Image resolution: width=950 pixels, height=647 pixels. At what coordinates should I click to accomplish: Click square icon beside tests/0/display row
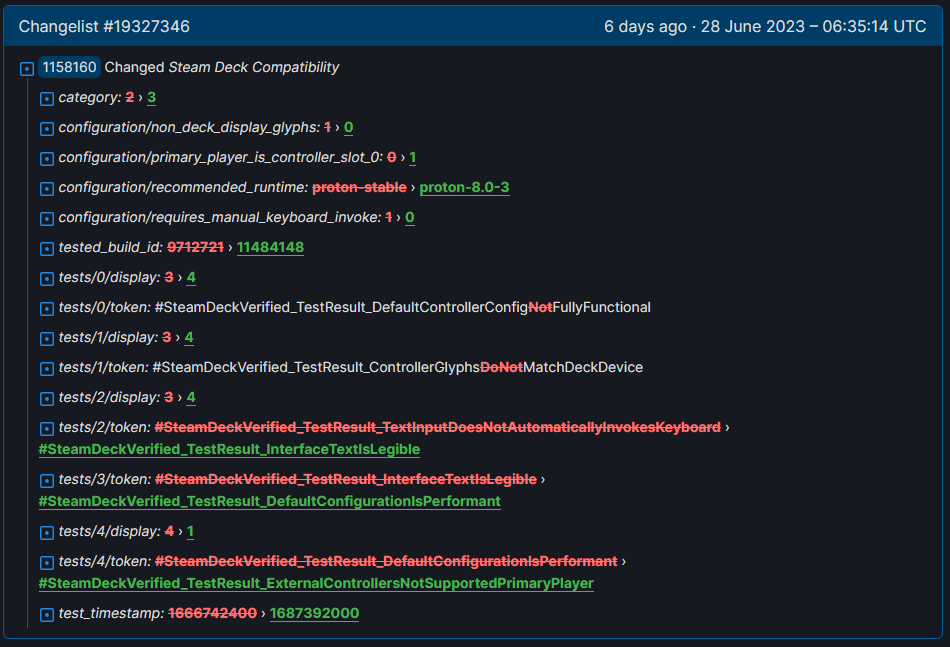point(47,279)
